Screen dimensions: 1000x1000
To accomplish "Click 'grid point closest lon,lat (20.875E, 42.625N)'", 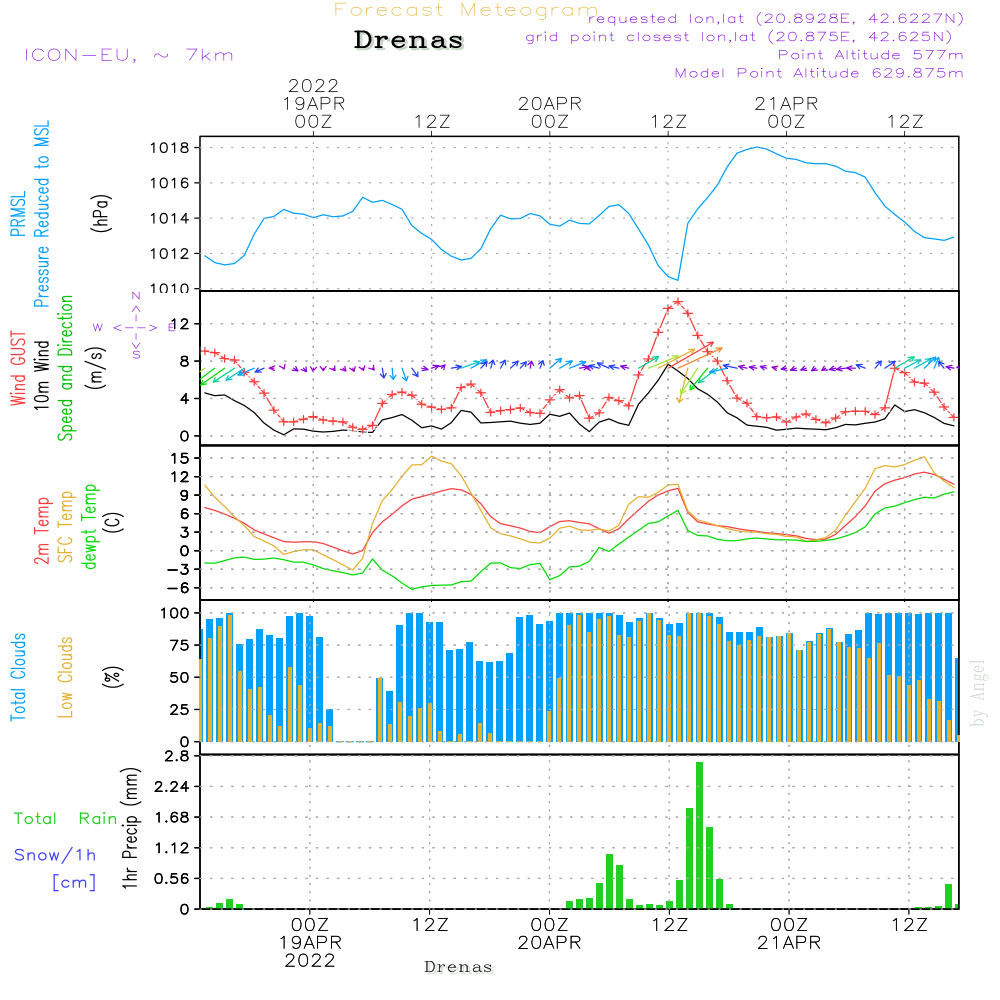I will (x=739, y=37).
